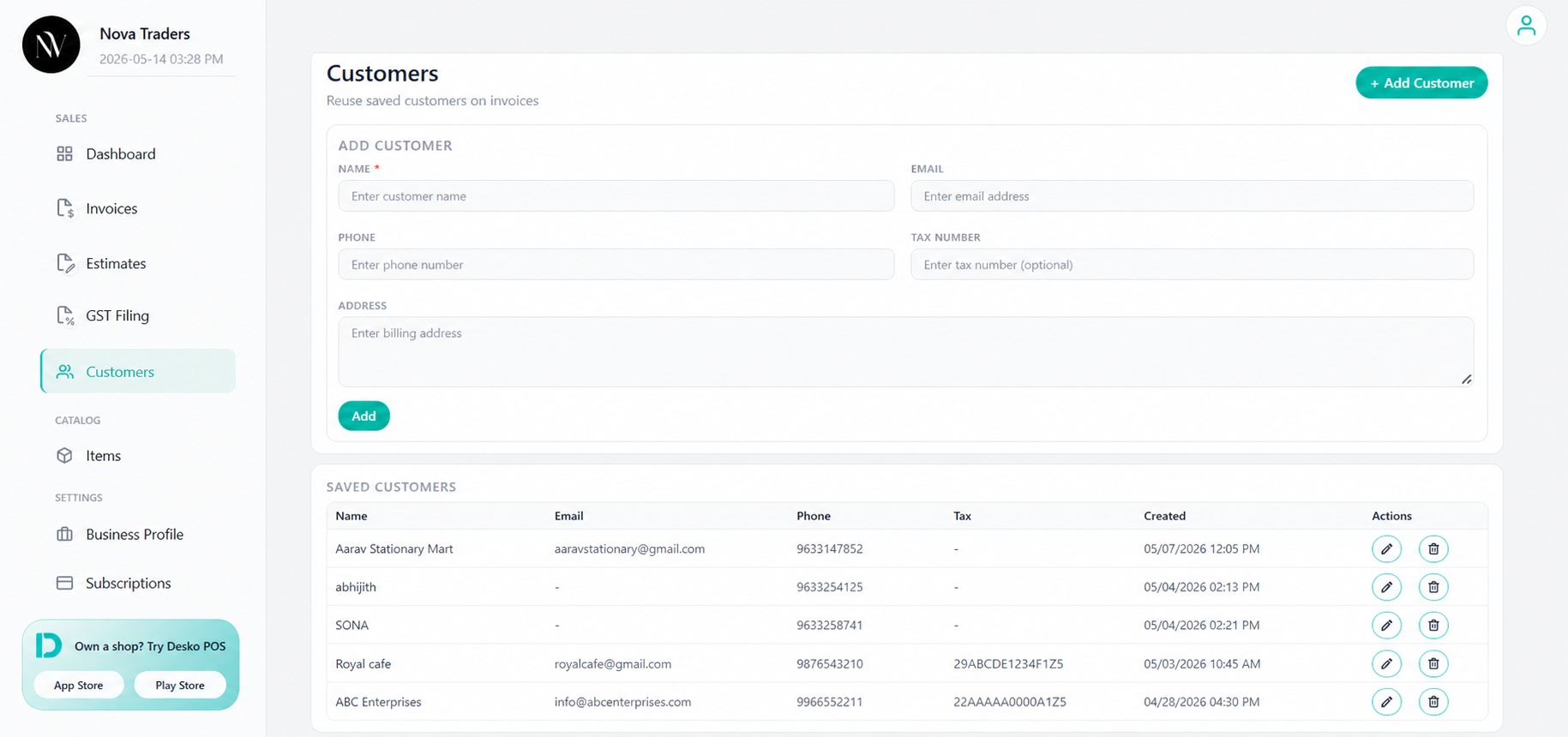Click the Email column header
The image size is (1568, 737).
pyautogui.click(x=568, y=516)
